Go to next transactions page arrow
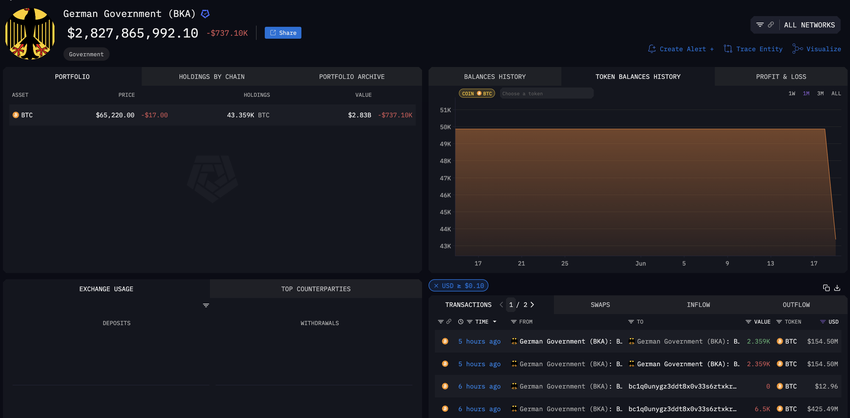This screenshot has height=418, width=850. tap(533, 305)
